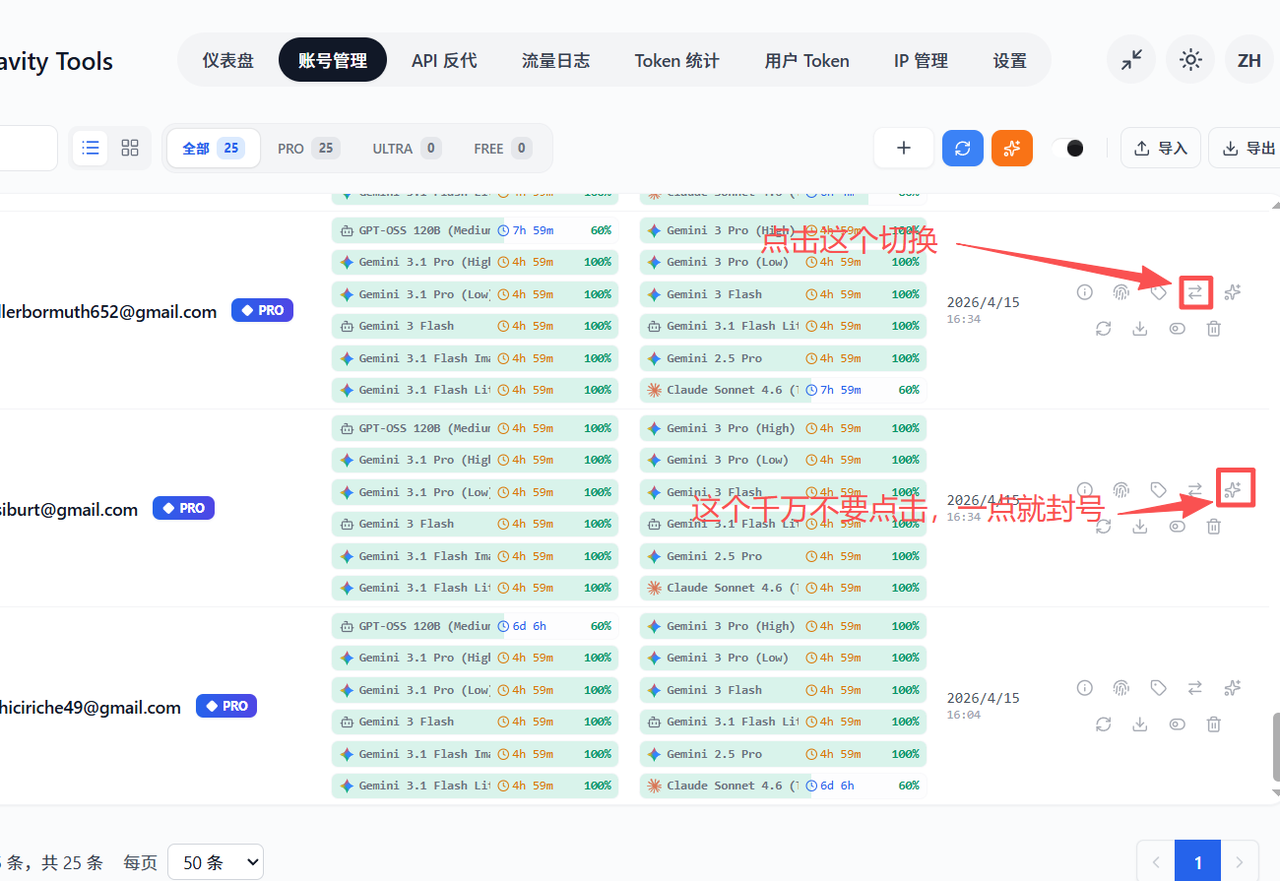Click PRO badge beside hiciriche49@gmail.com
The image size is (1280, 881).
[x=226, y=706]
